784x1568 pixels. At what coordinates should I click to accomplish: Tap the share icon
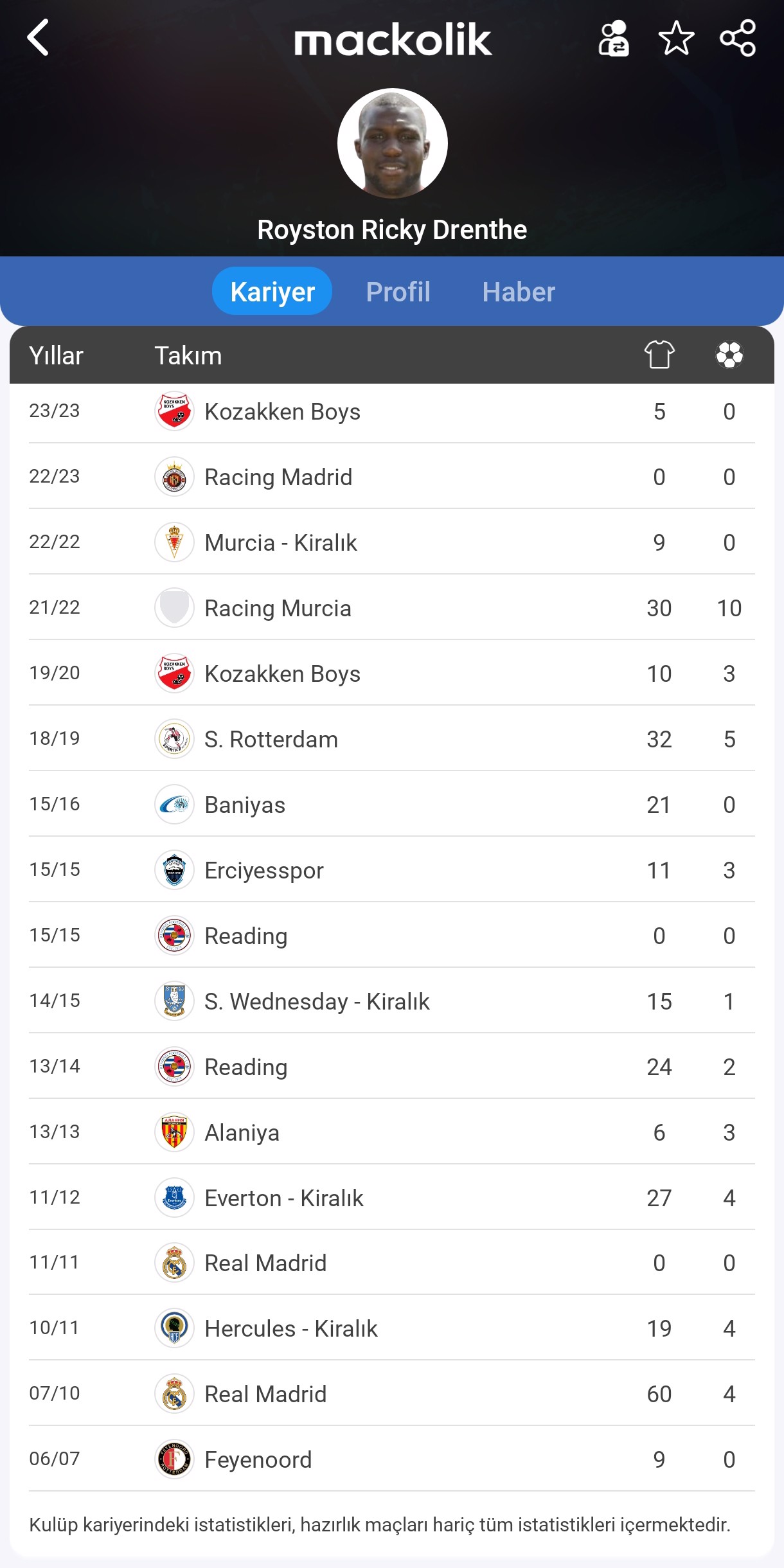737,39
